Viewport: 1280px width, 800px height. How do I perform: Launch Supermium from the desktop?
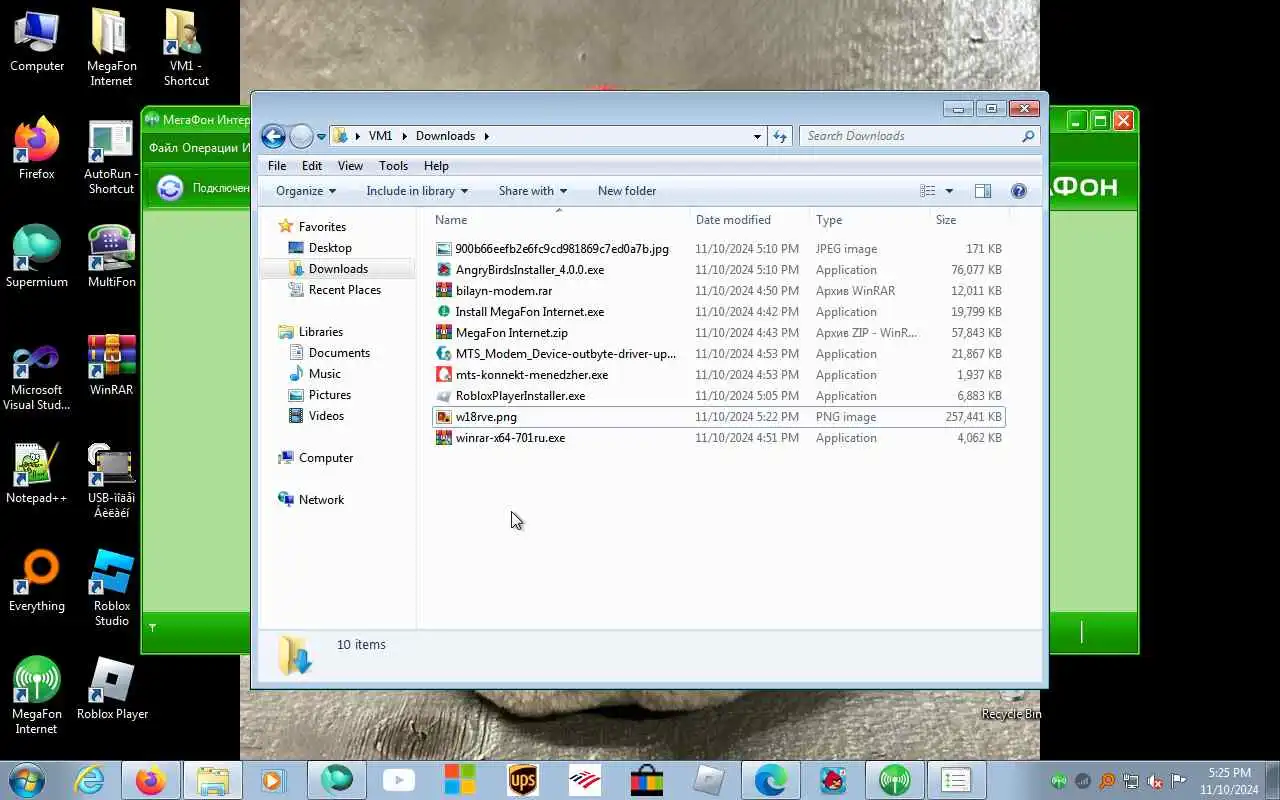37,257
